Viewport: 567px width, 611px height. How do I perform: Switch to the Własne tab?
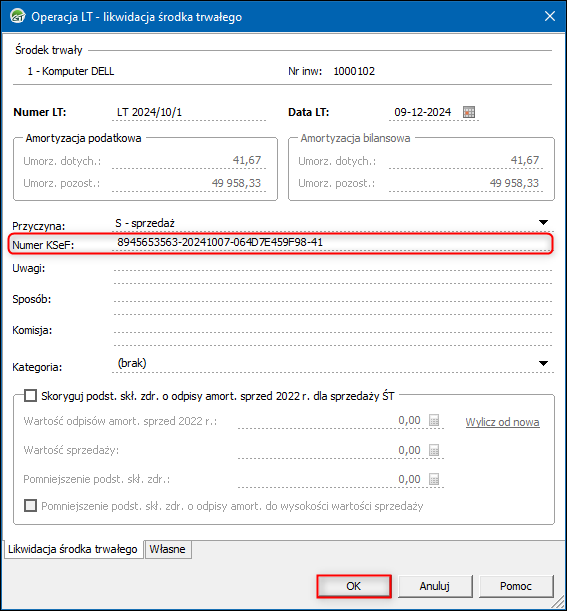point(168,549)
